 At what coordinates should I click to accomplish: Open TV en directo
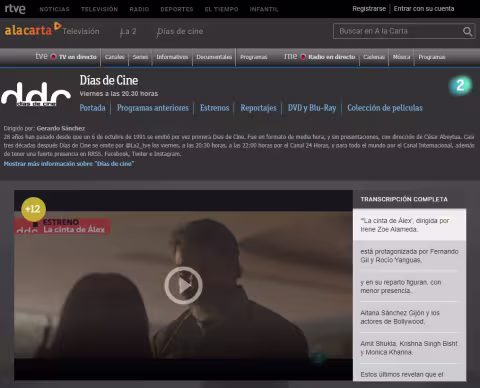[78, 57]
